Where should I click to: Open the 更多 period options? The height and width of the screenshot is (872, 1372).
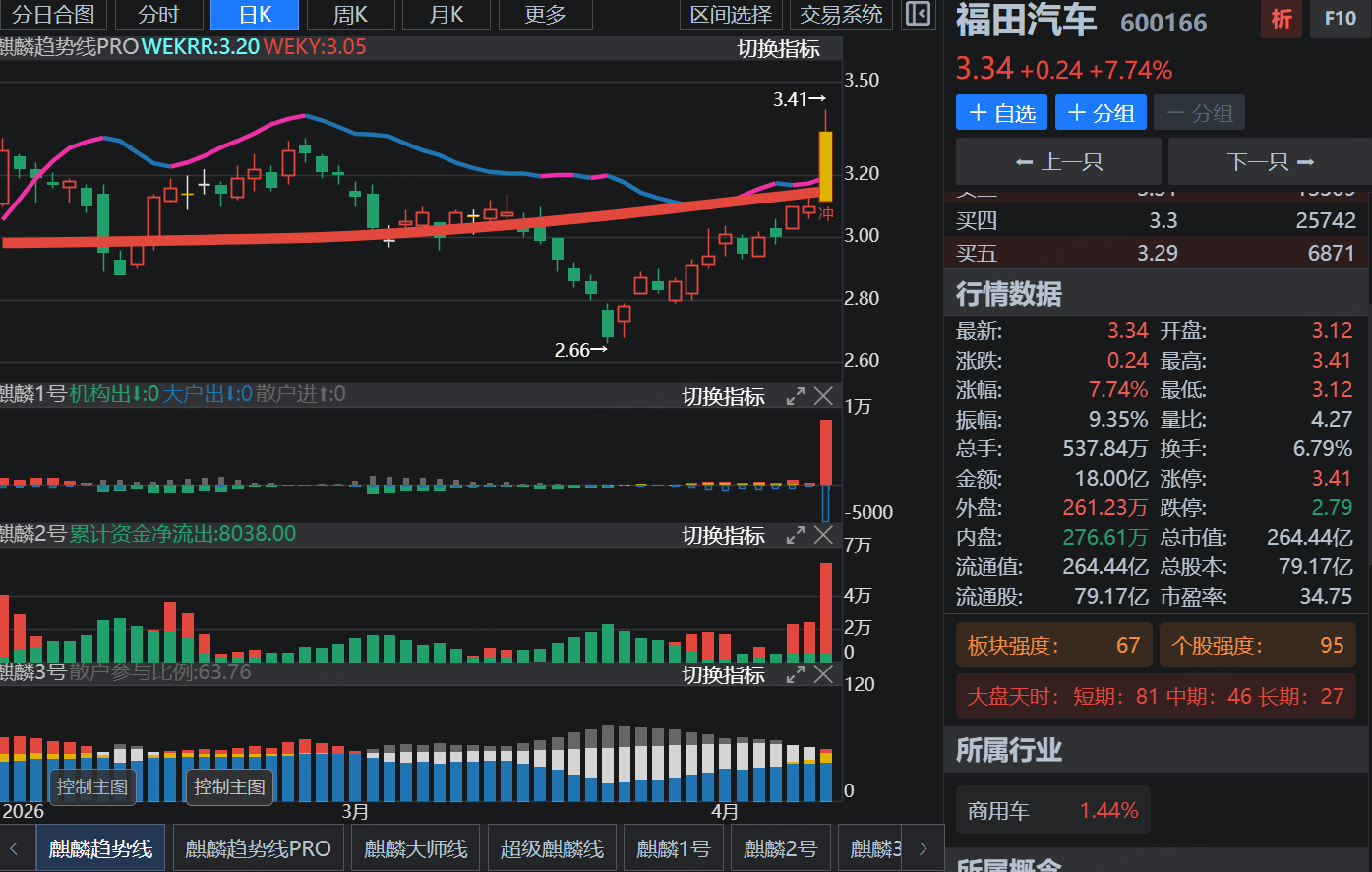[545, 15]
